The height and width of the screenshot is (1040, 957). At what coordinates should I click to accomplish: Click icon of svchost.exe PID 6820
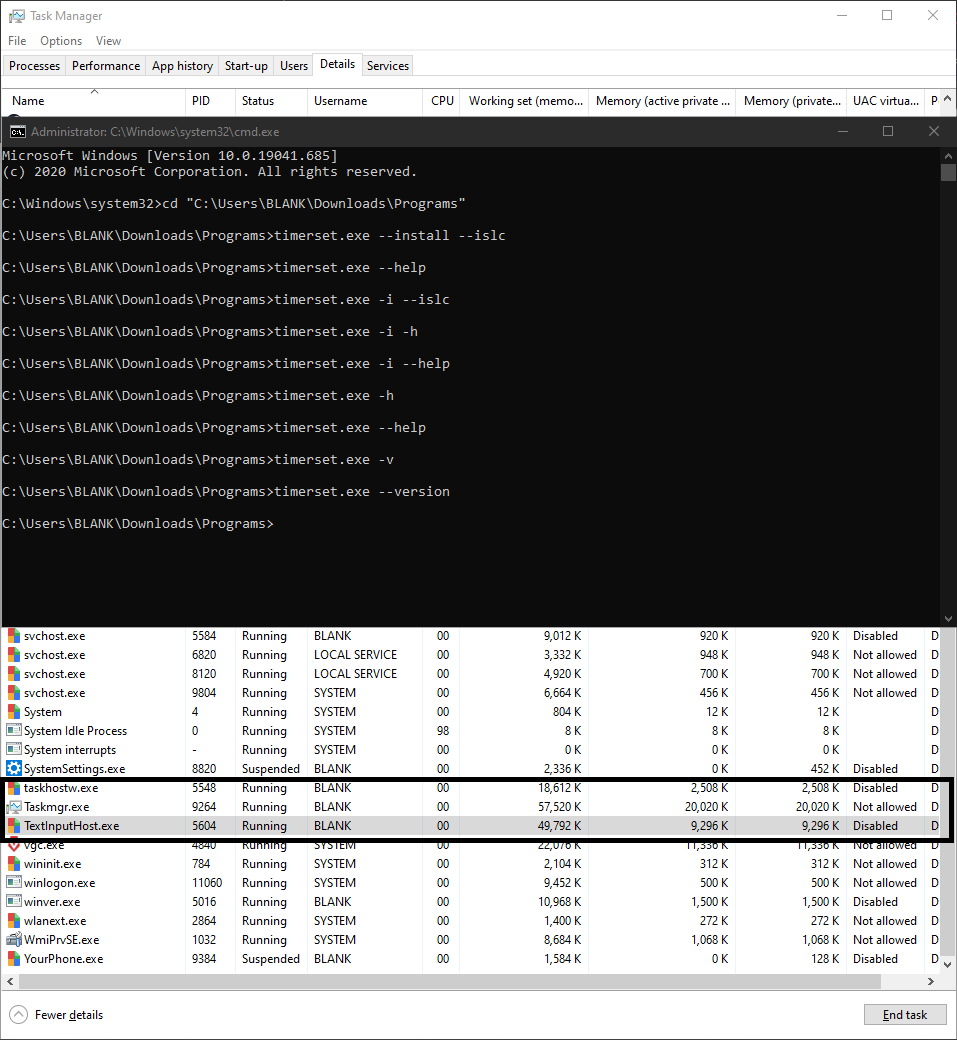(13, 655)
